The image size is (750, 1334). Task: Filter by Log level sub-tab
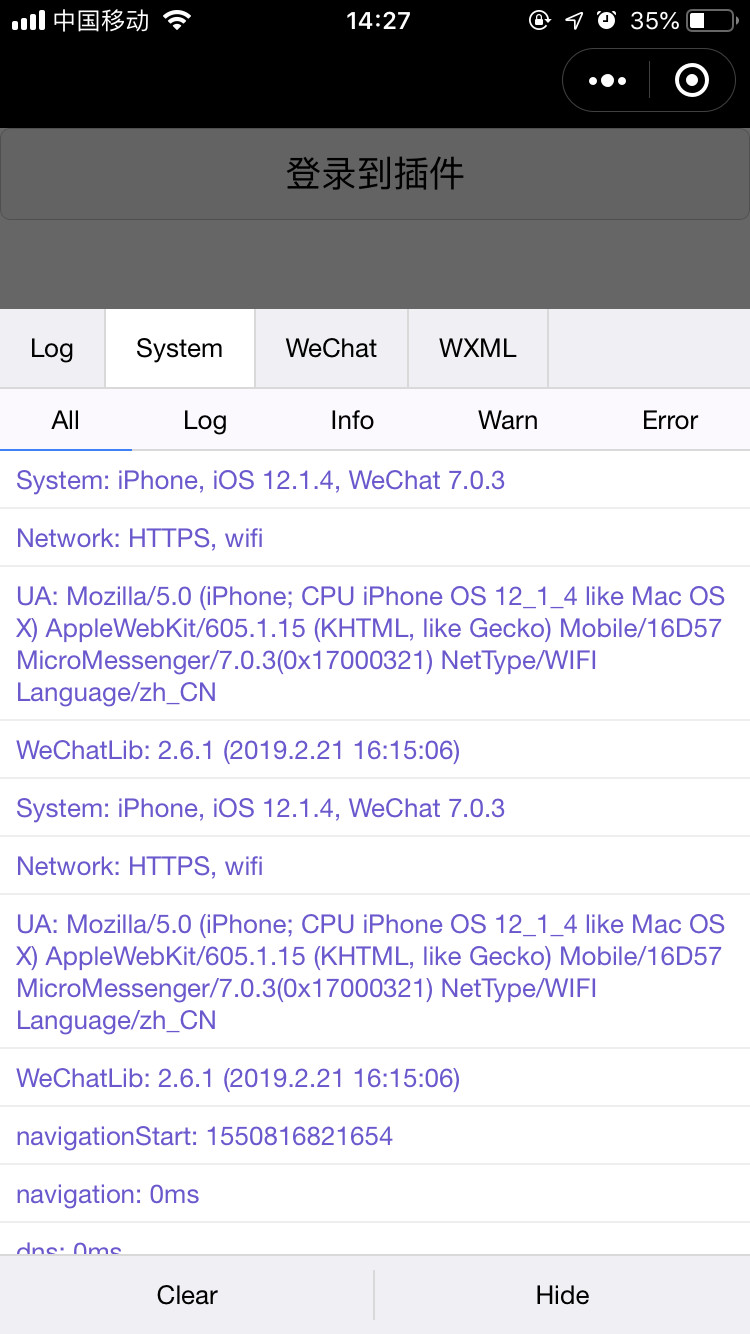coord(205,420)
